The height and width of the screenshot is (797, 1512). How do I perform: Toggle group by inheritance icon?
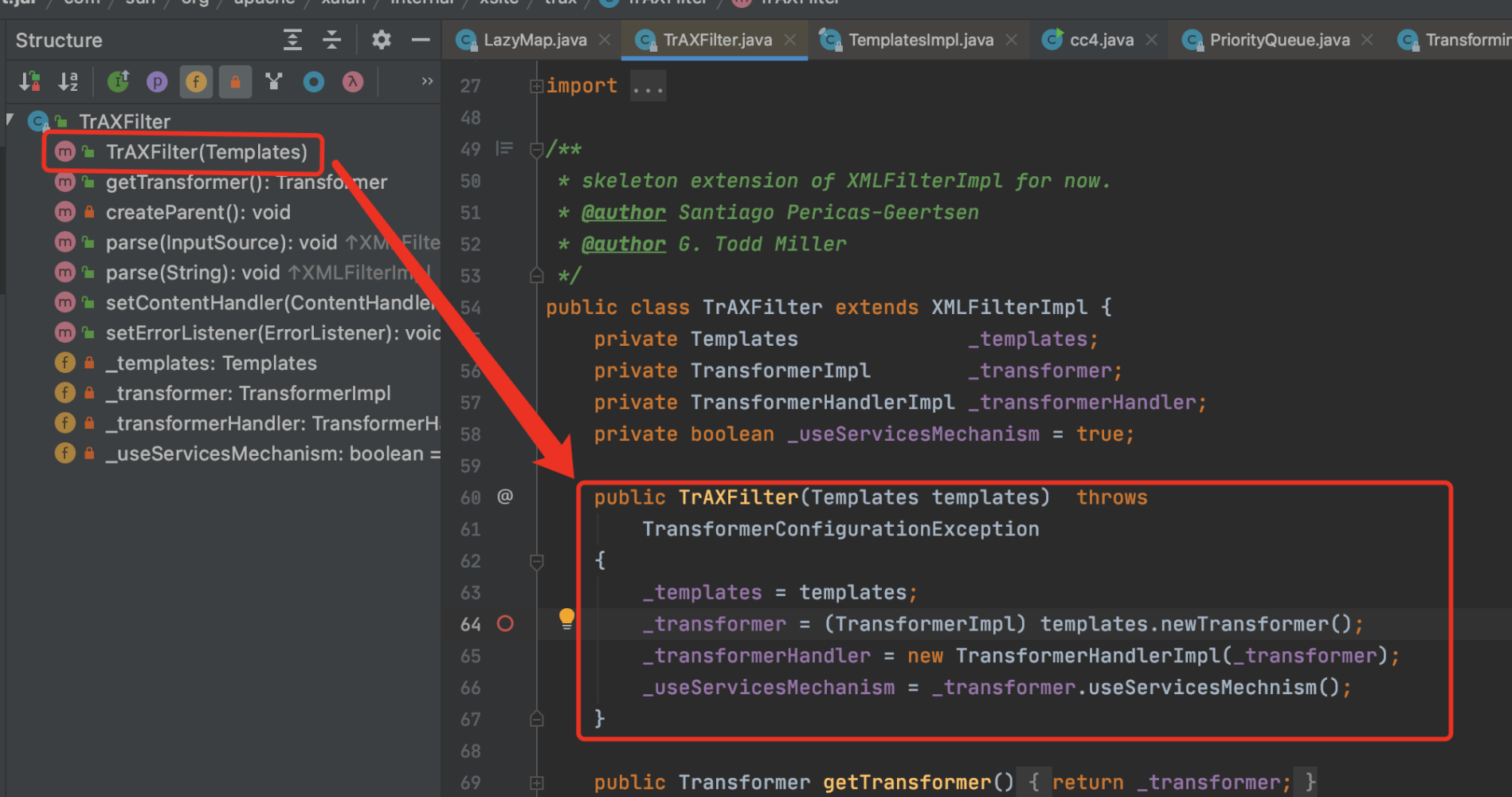274,81
